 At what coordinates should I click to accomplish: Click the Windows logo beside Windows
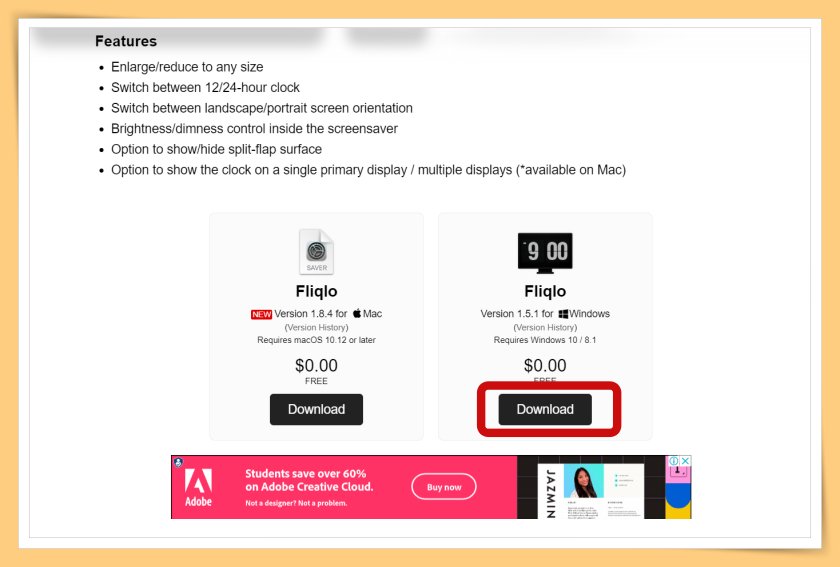562,314
